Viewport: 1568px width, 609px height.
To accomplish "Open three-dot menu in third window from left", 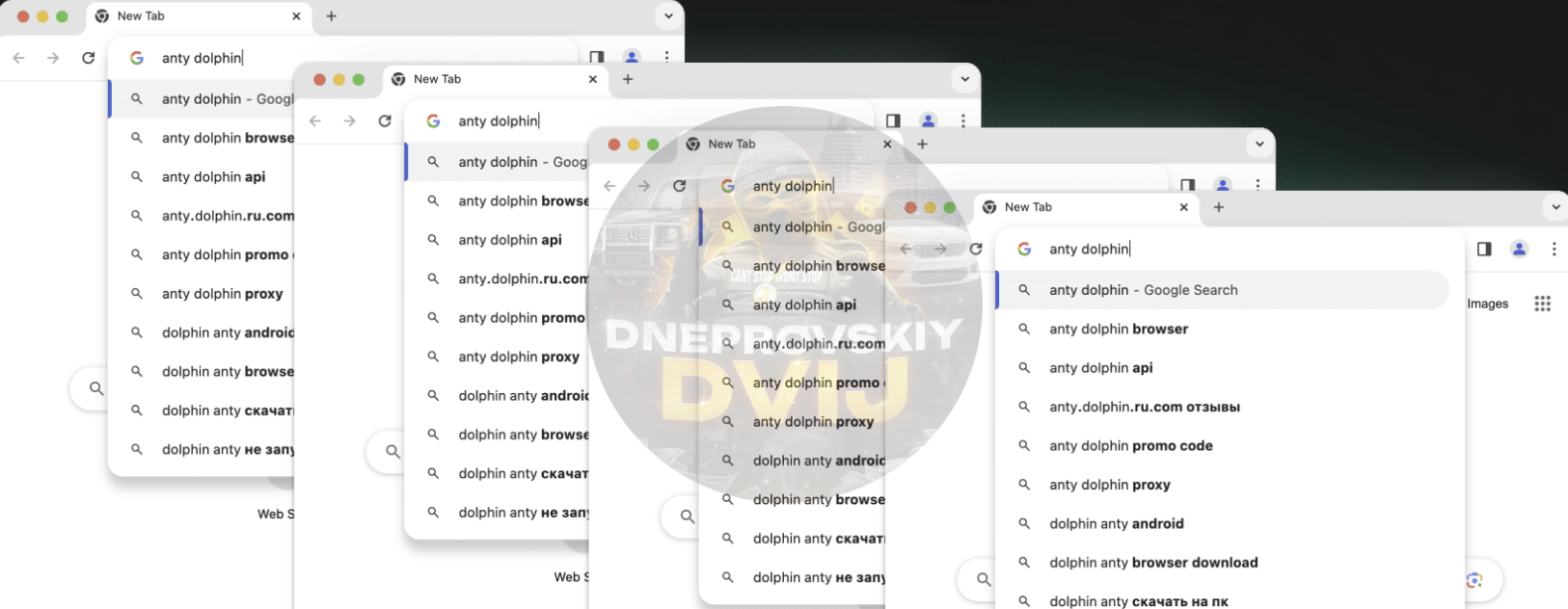I will [x=1257, y=185].
